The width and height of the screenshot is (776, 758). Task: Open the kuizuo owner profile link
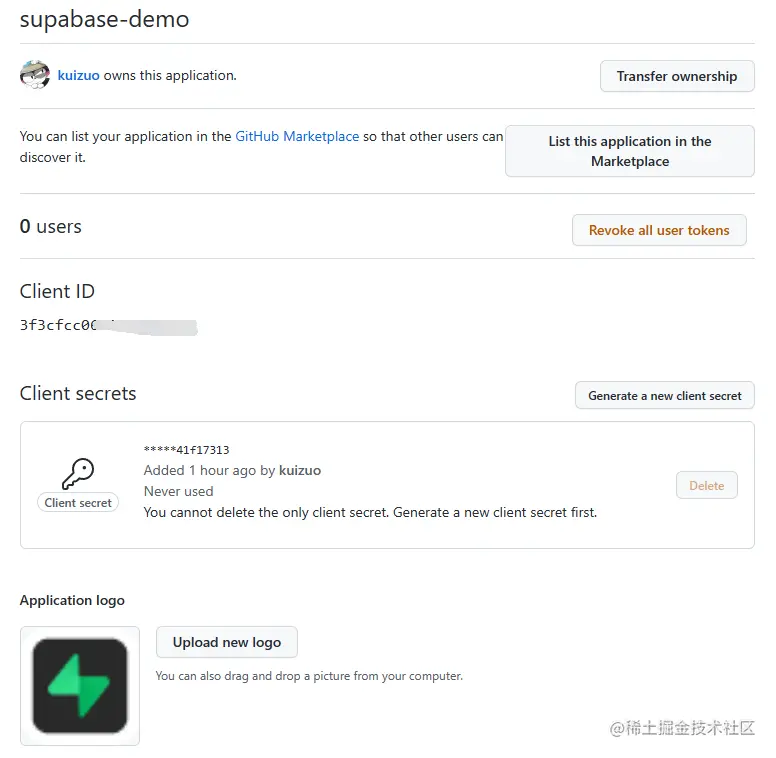(x=78, y=75)
